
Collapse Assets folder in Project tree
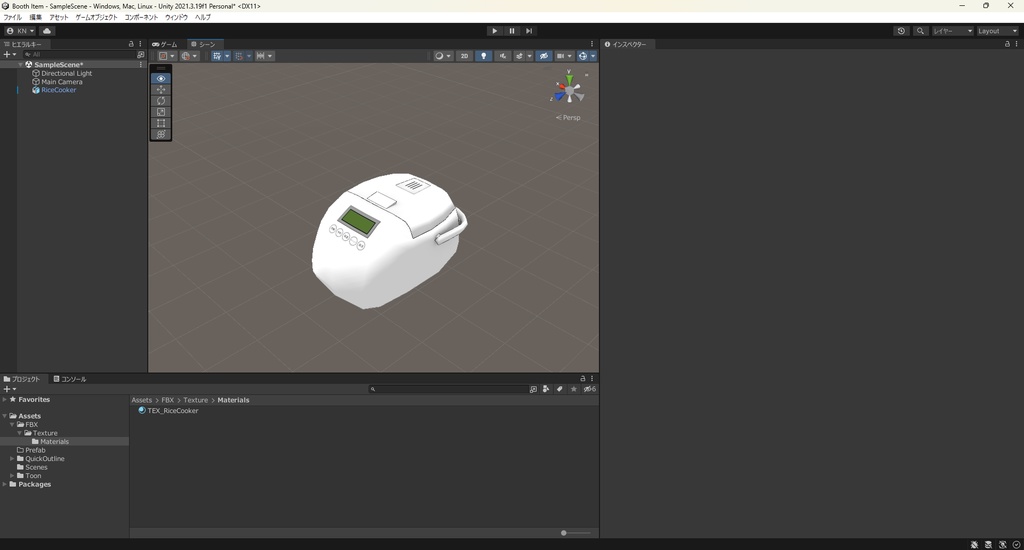pos(5,416)
